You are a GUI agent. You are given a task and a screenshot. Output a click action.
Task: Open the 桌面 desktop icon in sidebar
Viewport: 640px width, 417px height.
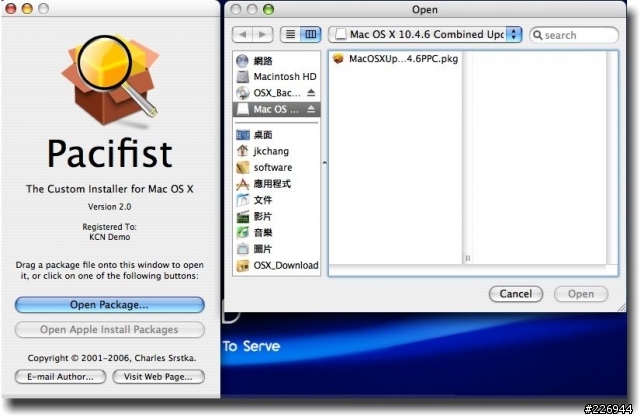[242, 135]
